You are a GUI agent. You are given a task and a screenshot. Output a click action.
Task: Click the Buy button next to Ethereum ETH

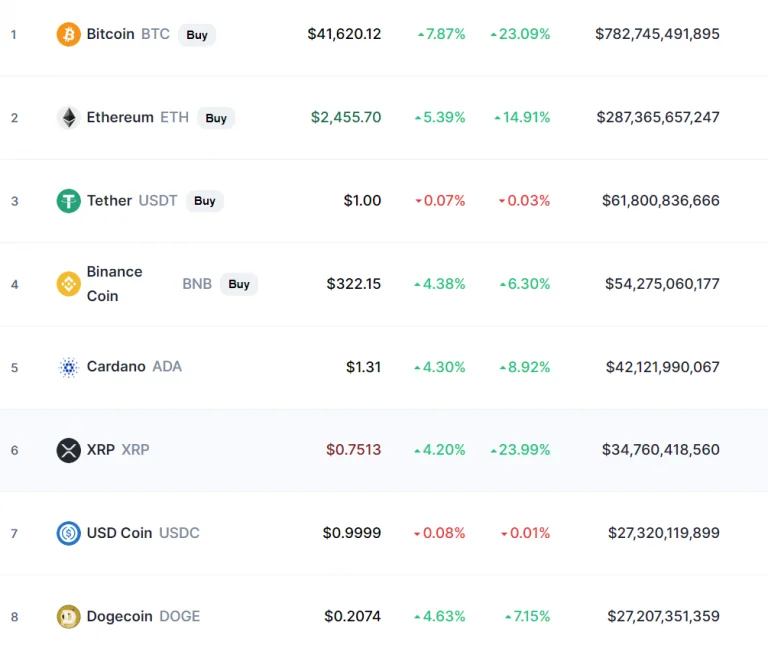point(216,118)
